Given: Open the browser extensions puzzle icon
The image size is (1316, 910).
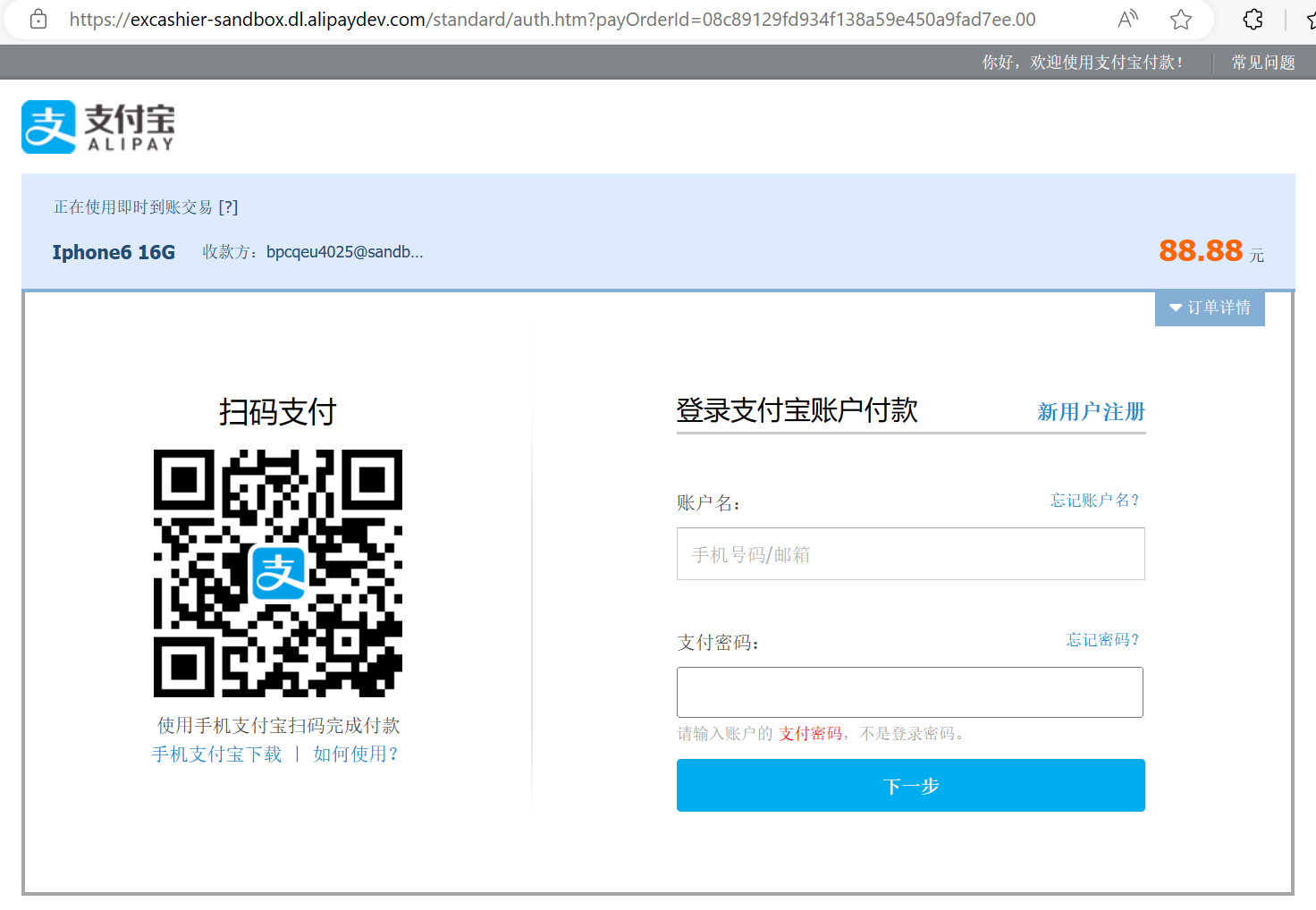Looking at the screenshot, I should [x=1253, y=19].
